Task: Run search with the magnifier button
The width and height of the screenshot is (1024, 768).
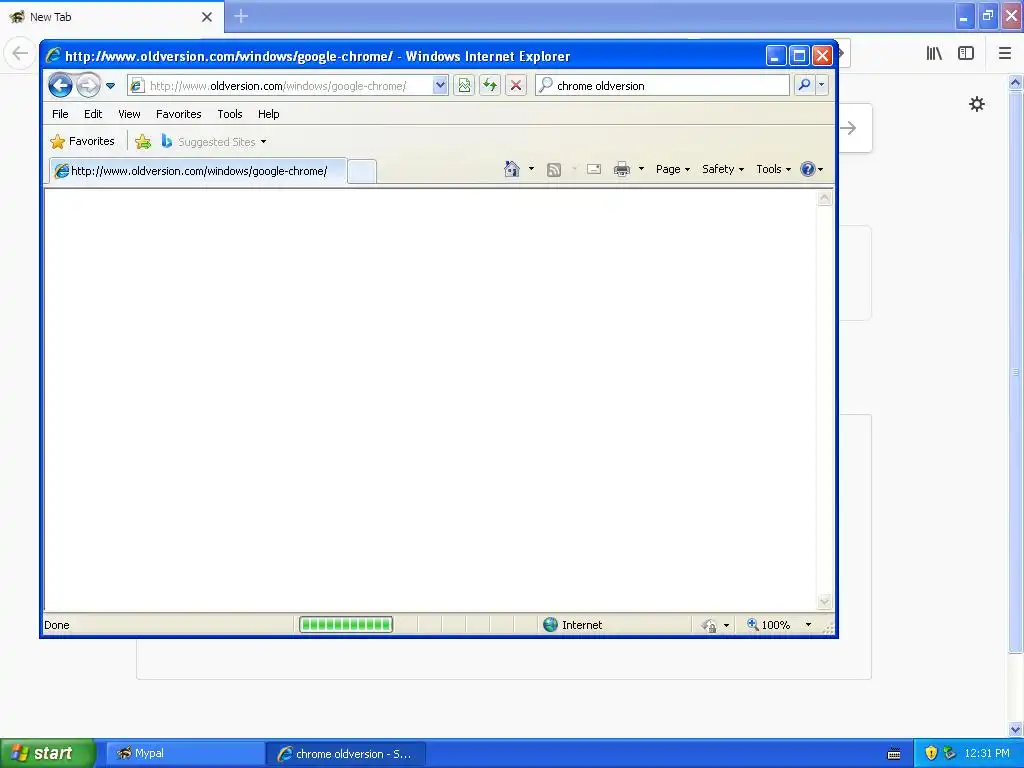Action: [x=805, y=86]
